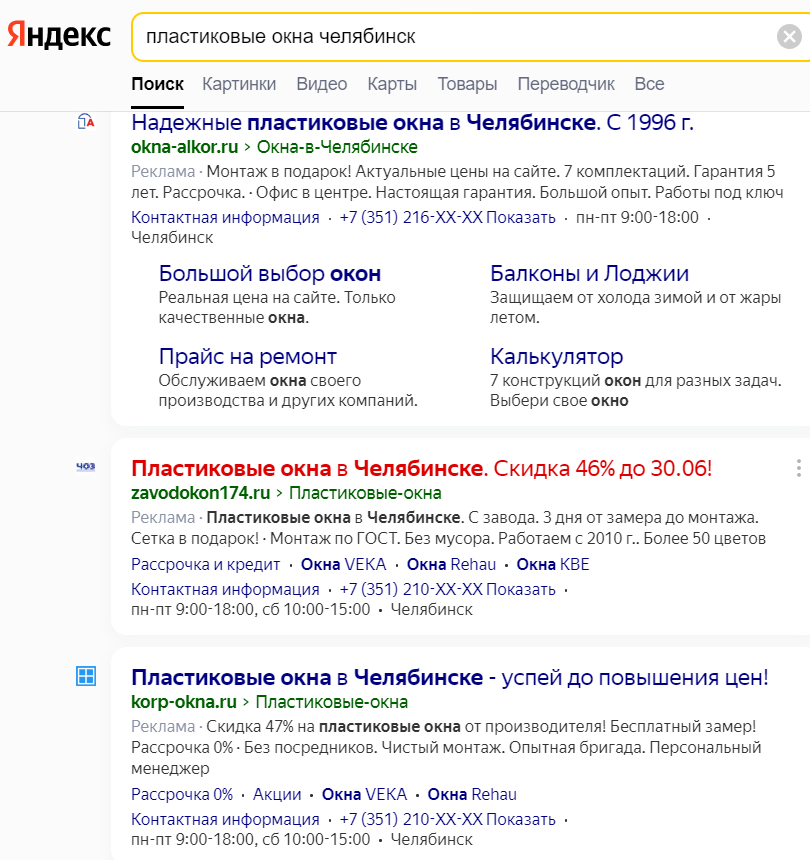Open Контактная информация for zavodokon174.ru
The width and height of the screenshot is (810, 860).
click(x=225, y=590)
